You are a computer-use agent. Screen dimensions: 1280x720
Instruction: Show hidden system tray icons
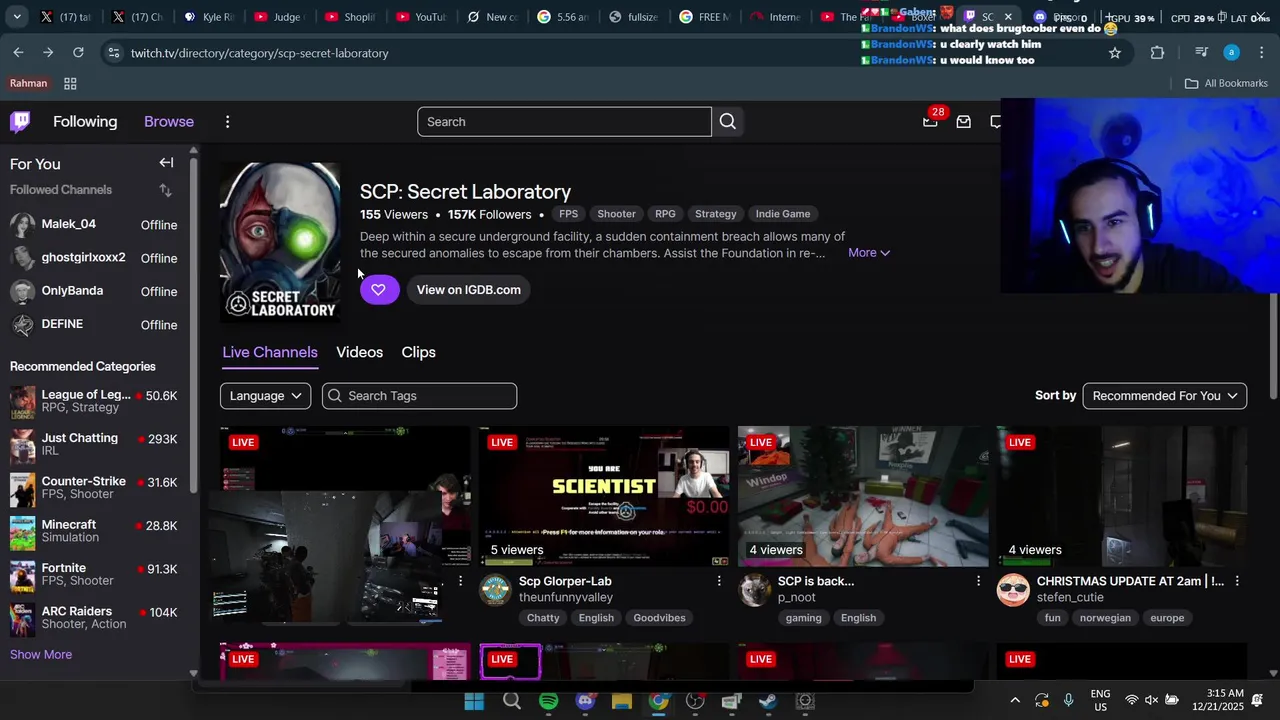pyautogui.click(x=1015, y=701)
